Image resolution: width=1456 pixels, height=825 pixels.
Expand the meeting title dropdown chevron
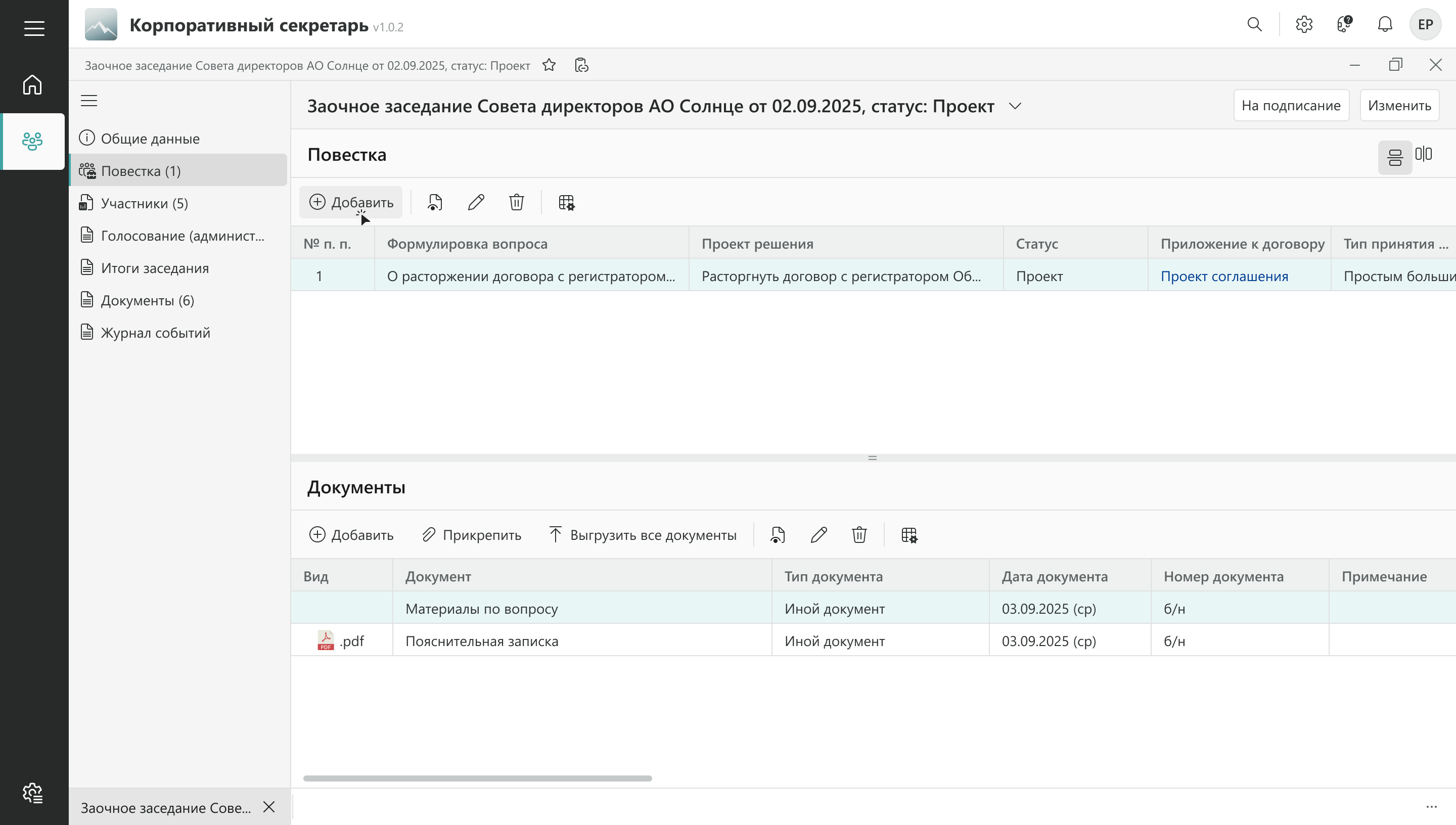(x=1015, y=106)
